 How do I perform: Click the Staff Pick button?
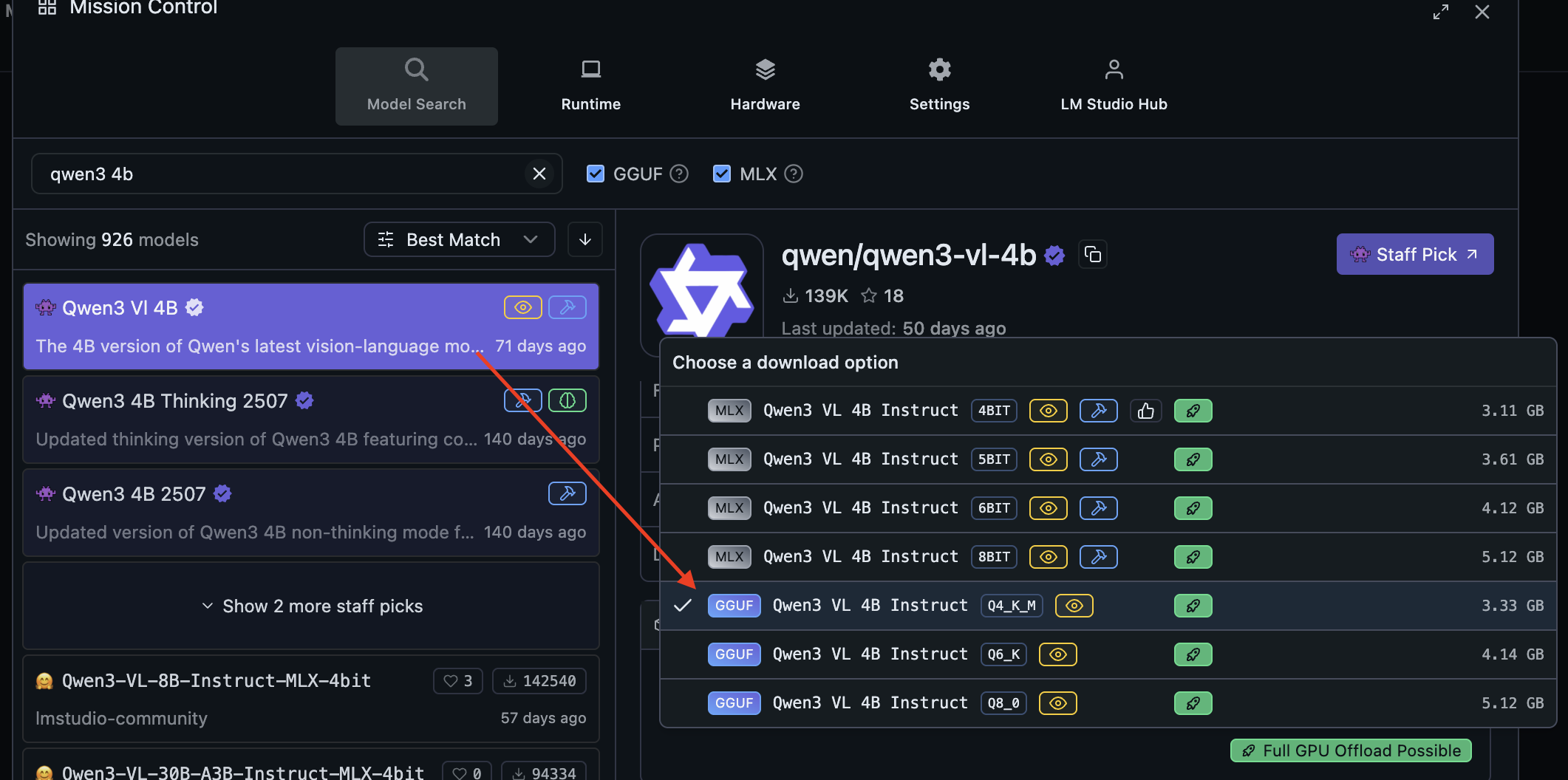click(1414, 254)
